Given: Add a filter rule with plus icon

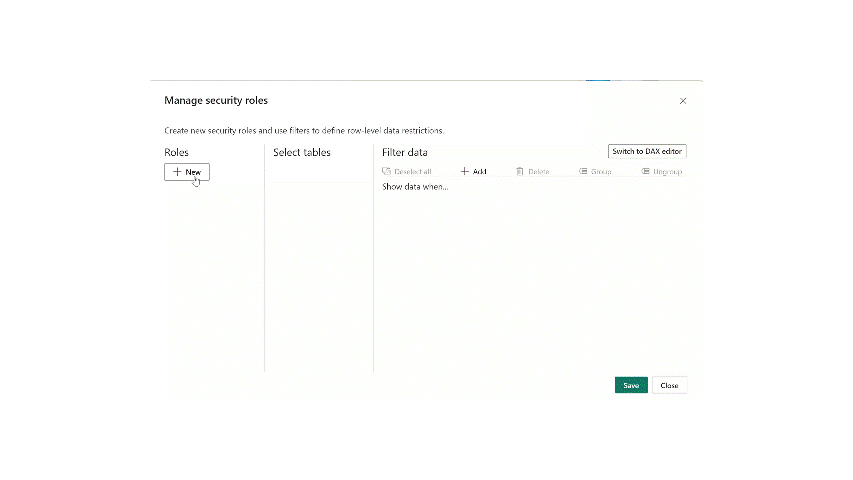Looking at the screenshot, I should 465,172.
